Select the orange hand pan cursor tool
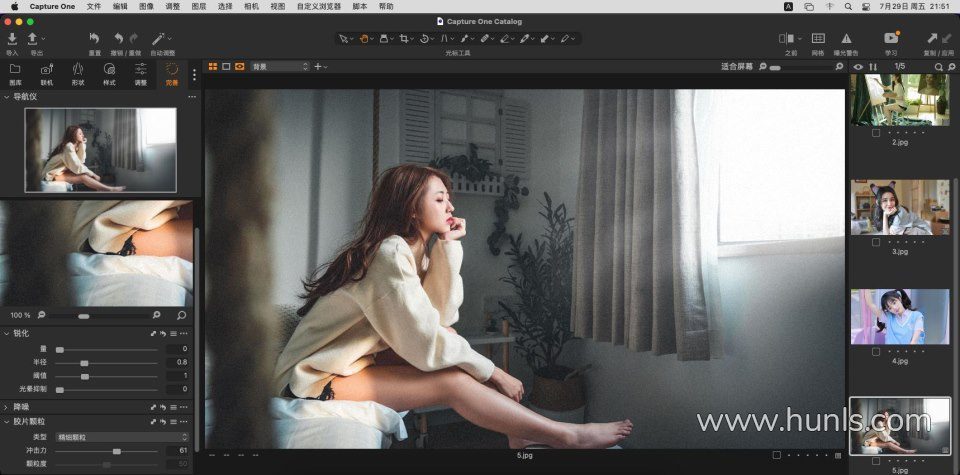 364,39
